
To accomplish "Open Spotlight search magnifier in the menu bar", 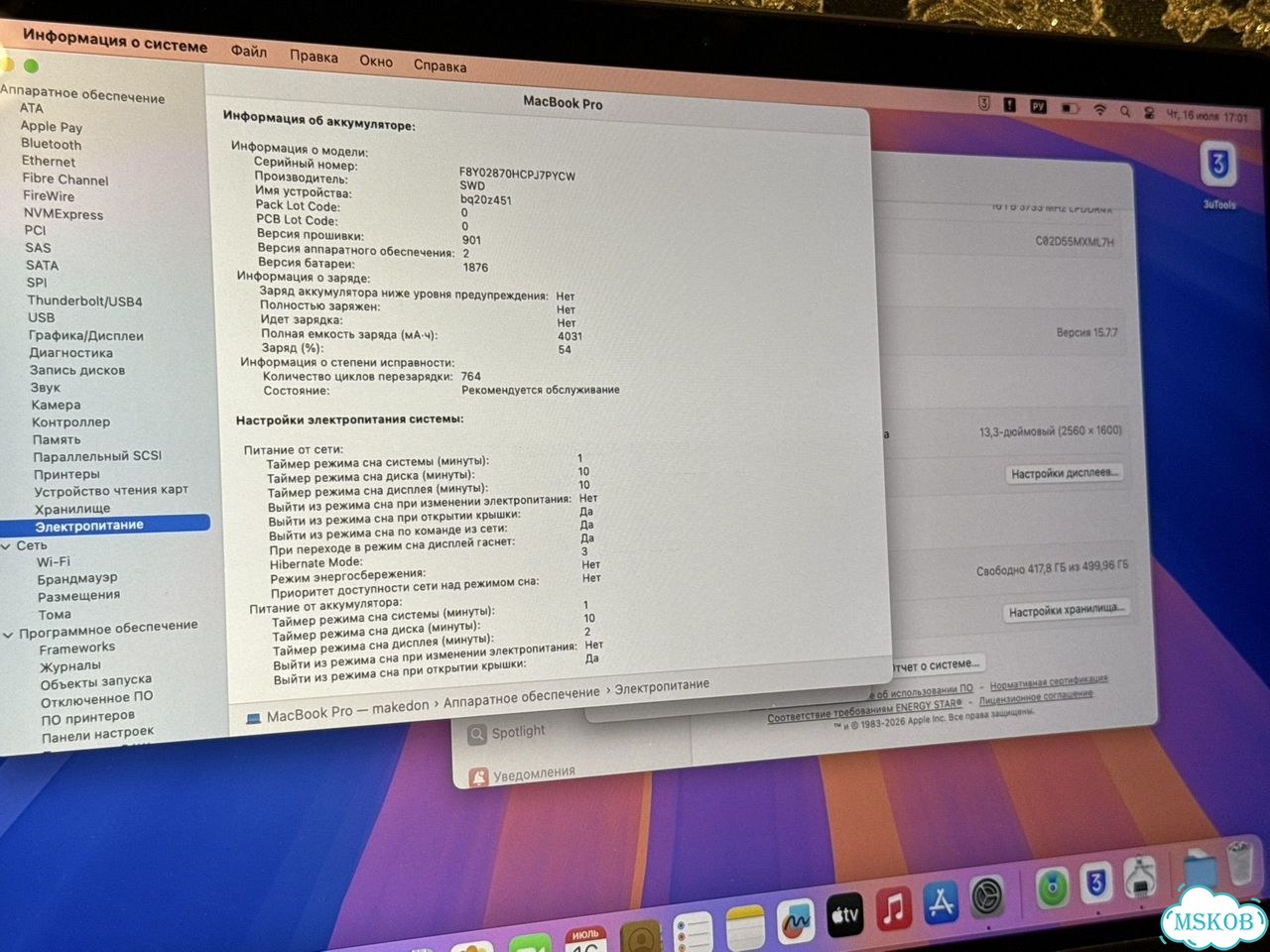I will [x=1125, y=112].
